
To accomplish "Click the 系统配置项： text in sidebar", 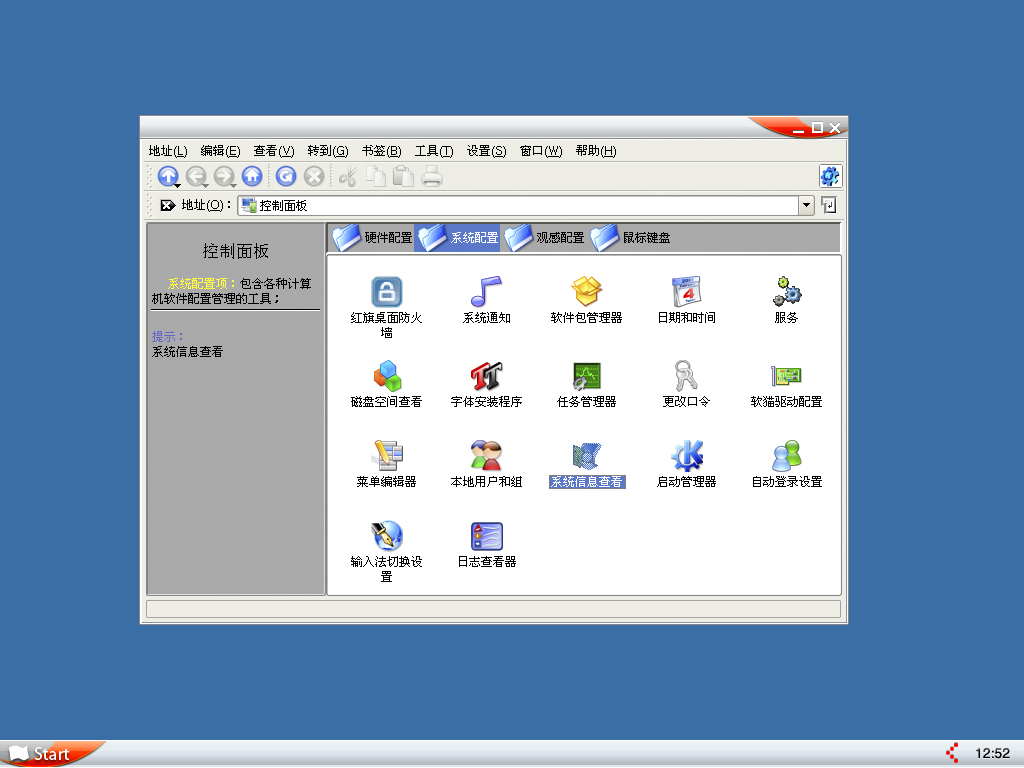I will 202,283.
